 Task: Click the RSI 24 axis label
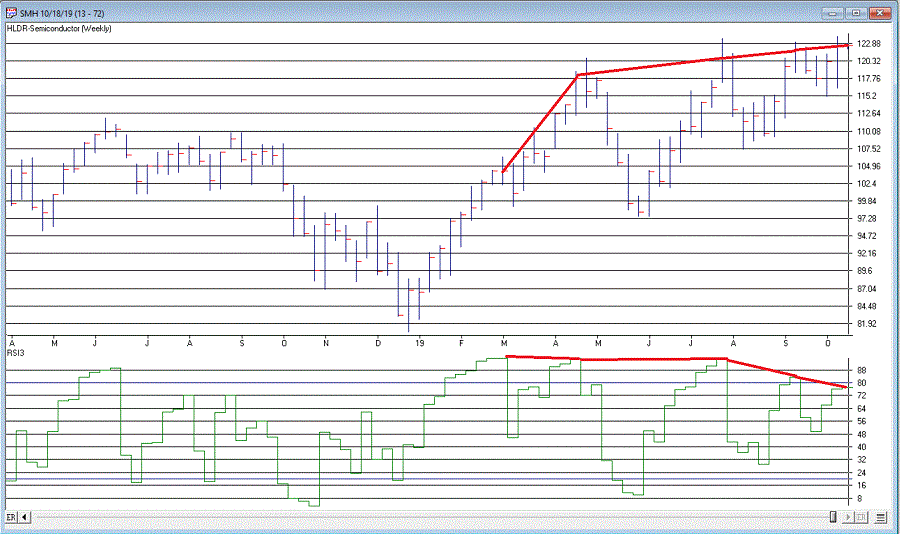pyautogui.click(x=862, y=473)
